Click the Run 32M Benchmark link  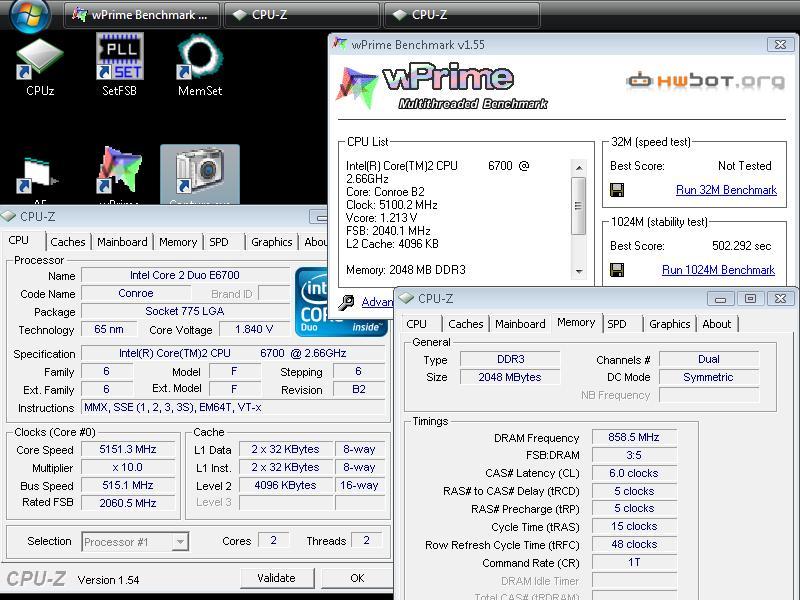click(x=726, y=190)
